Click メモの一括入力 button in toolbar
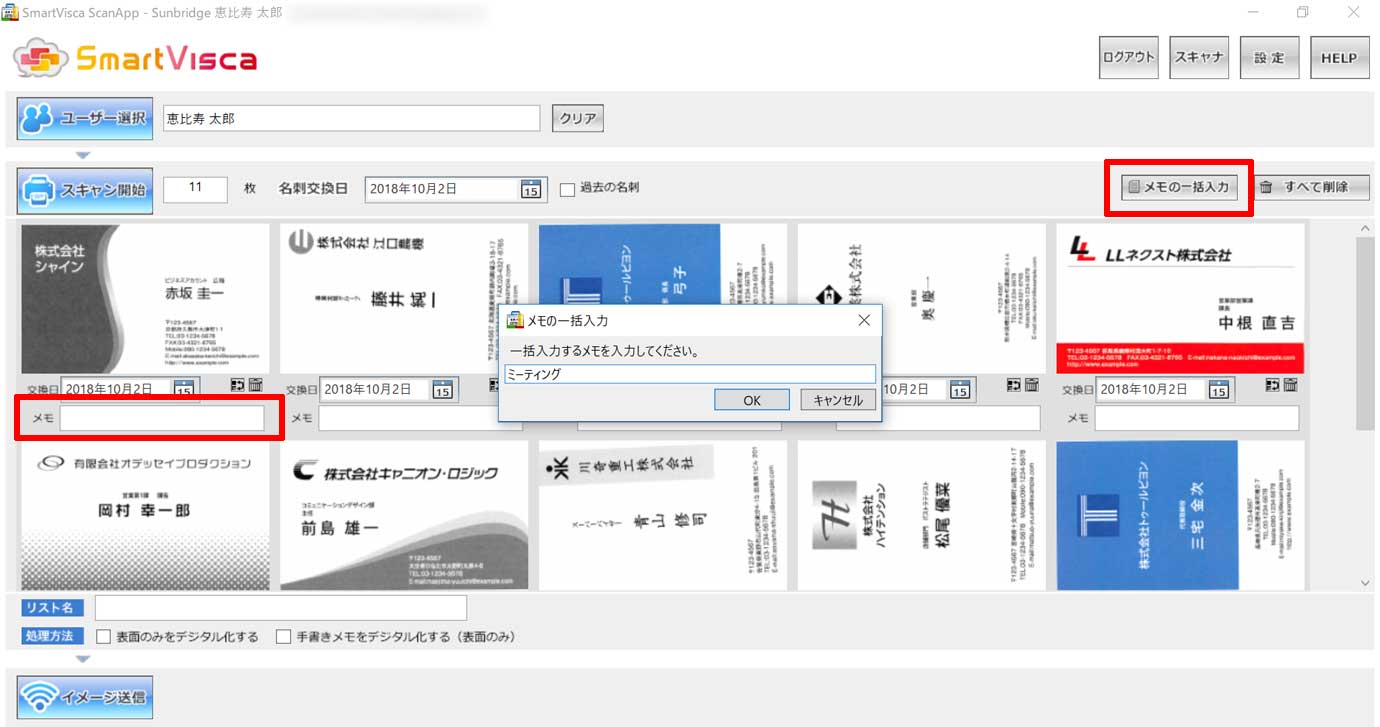The width and height of the screenshot is (1380, 727). coord(1177,187)
